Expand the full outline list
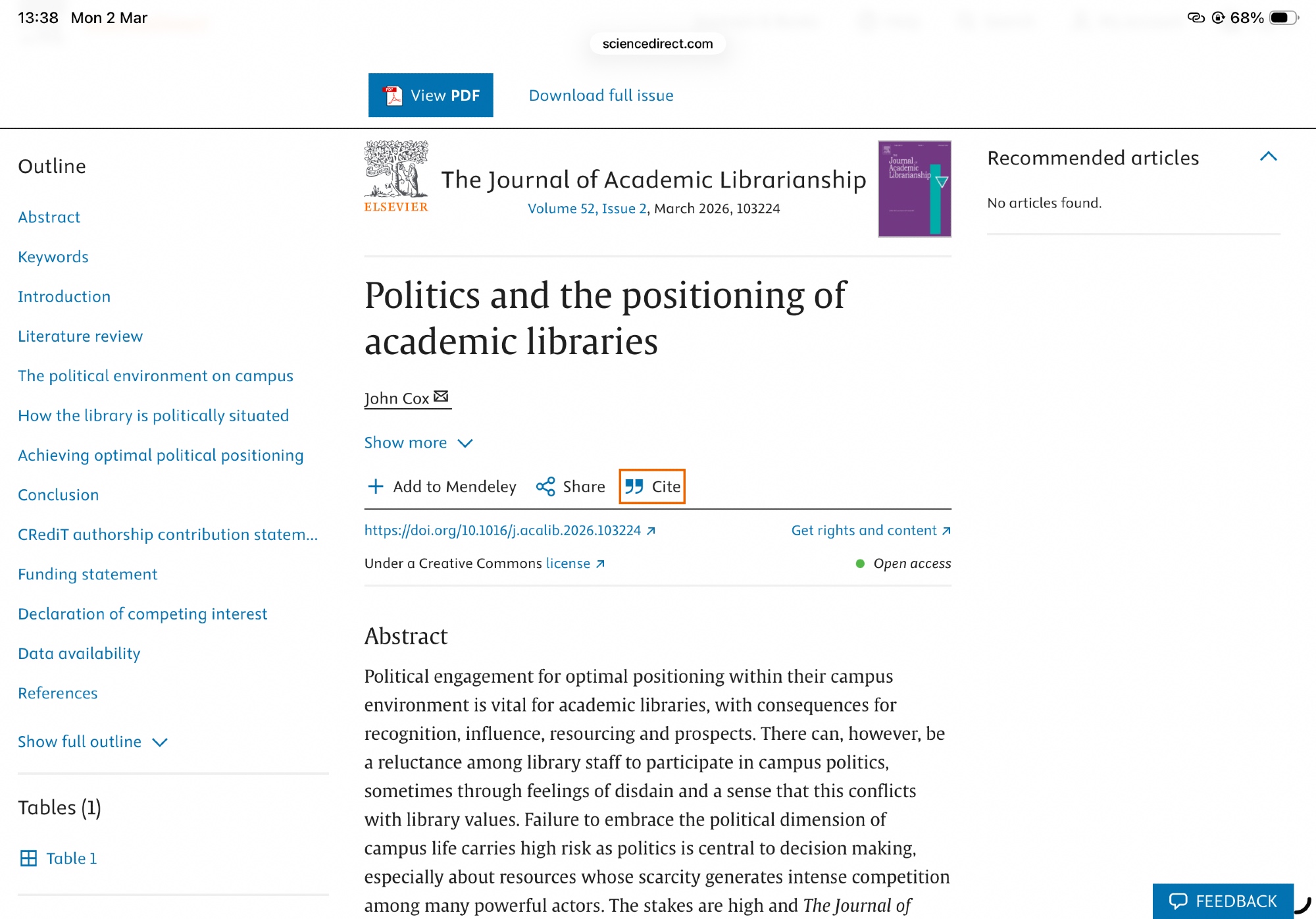 click(x=92, y=742)
